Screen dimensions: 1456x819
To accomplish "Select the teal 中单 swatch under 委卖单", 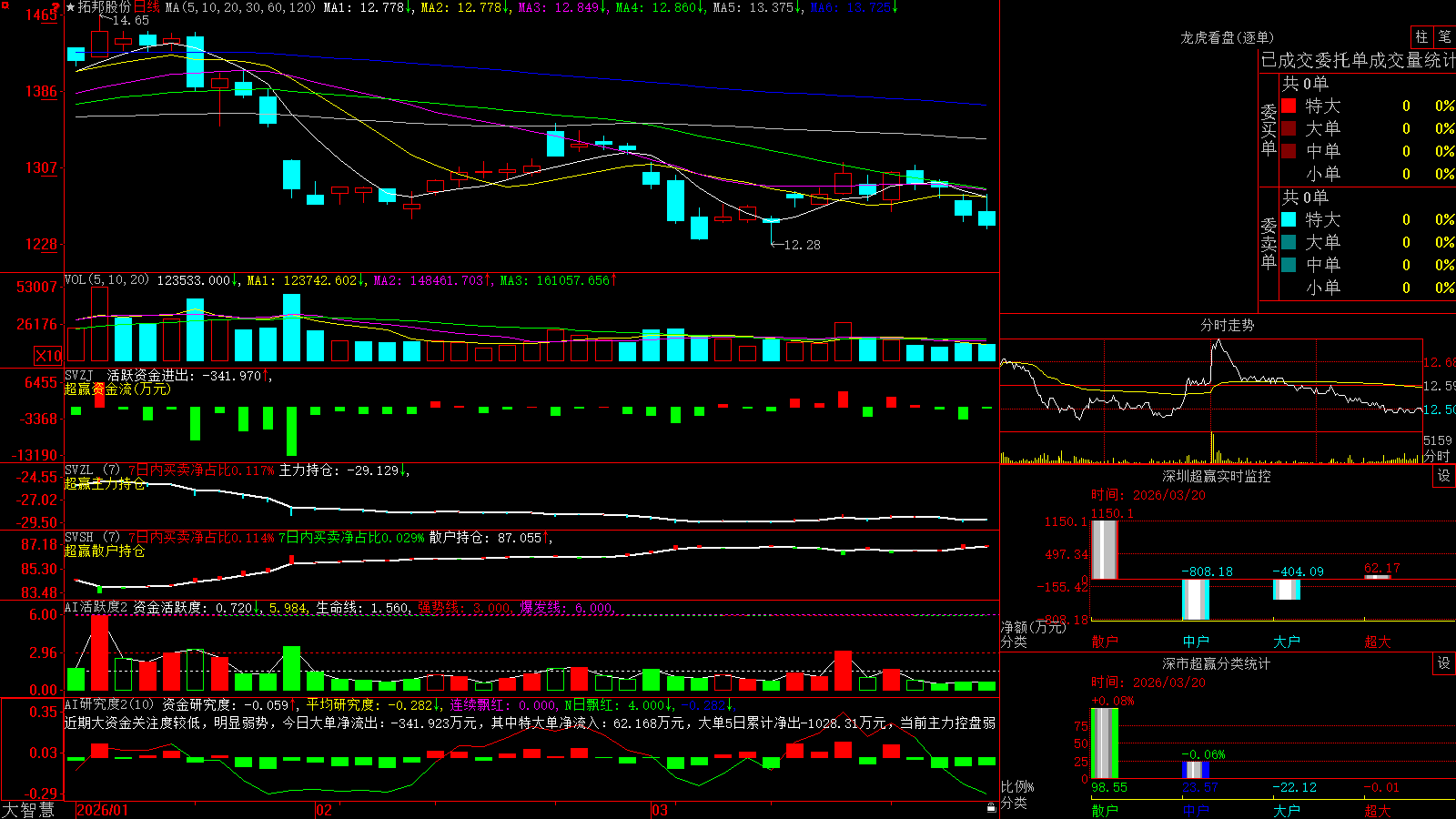I will pos(1289,265).
